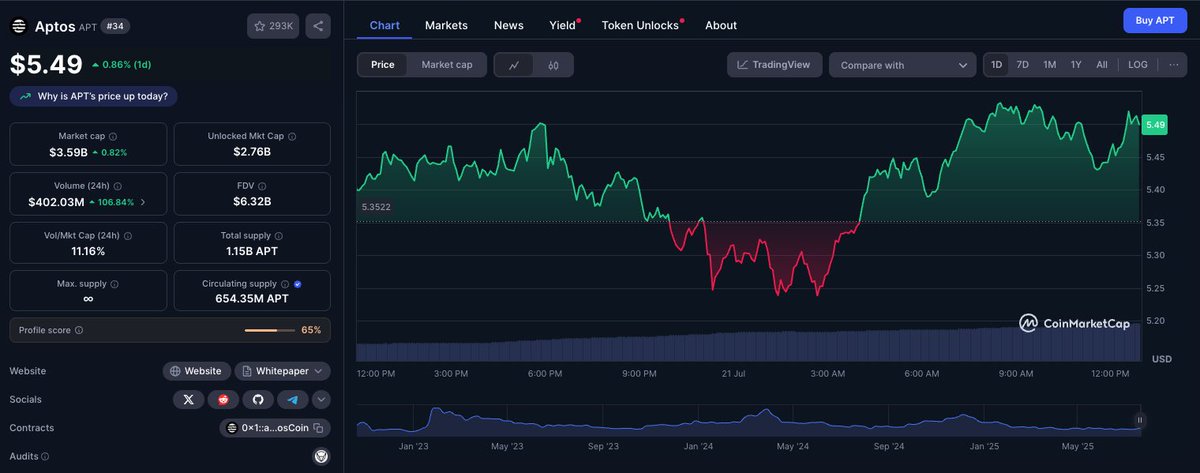The image size is (1200, 473).
Task: Open the Markets tab
Action: click(x=446, y=25)
